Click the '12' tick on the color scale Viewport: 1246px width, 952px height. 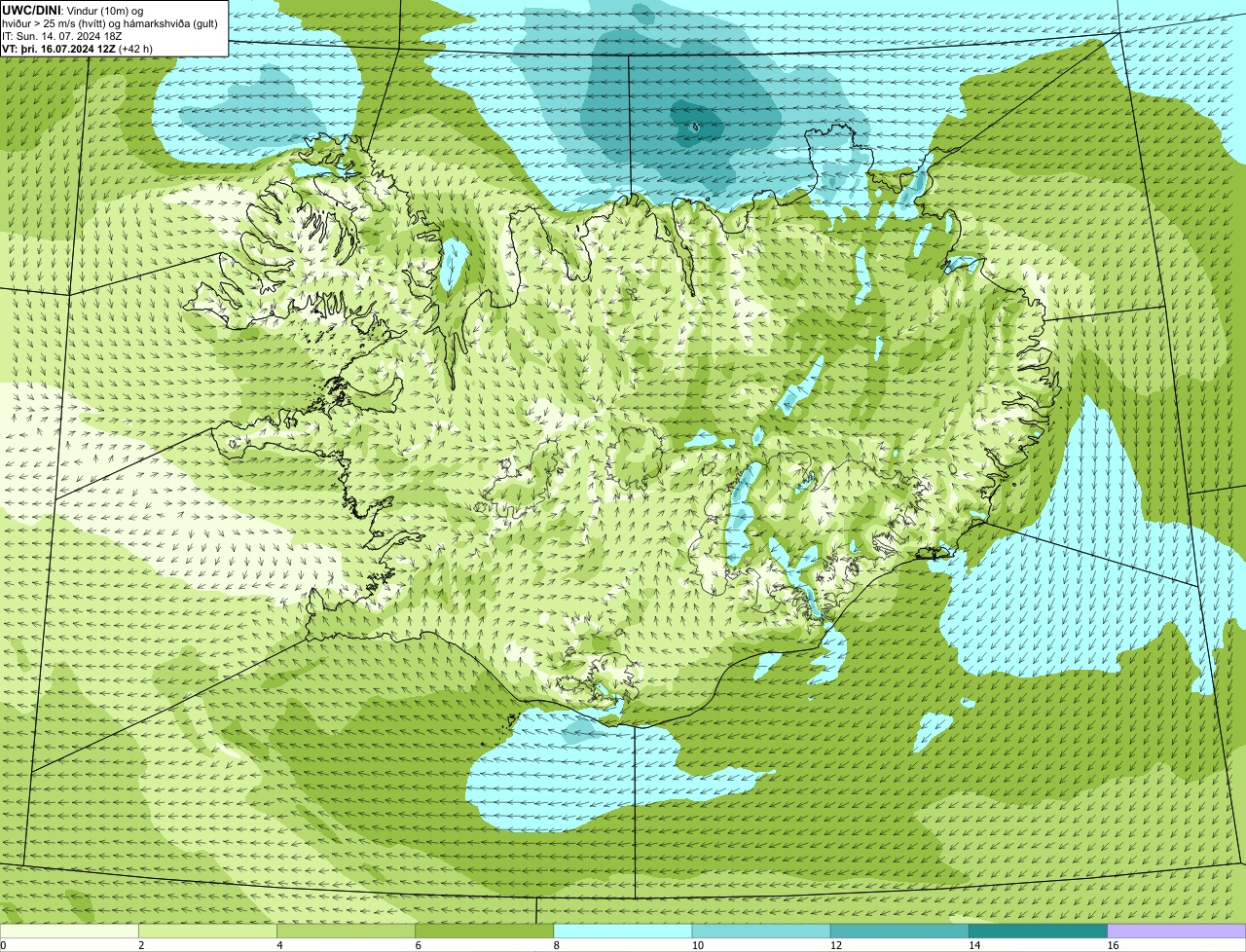(x=836, y=945)
